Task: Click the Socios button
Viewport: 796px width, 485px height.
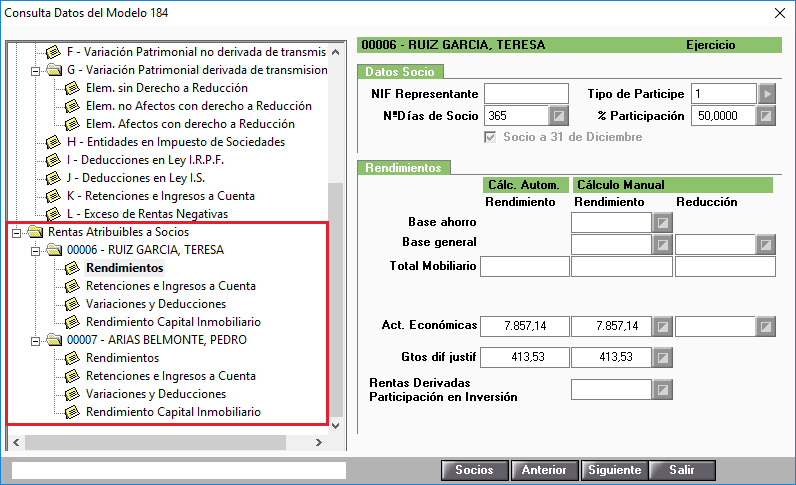Action: (x=475, y=470)
